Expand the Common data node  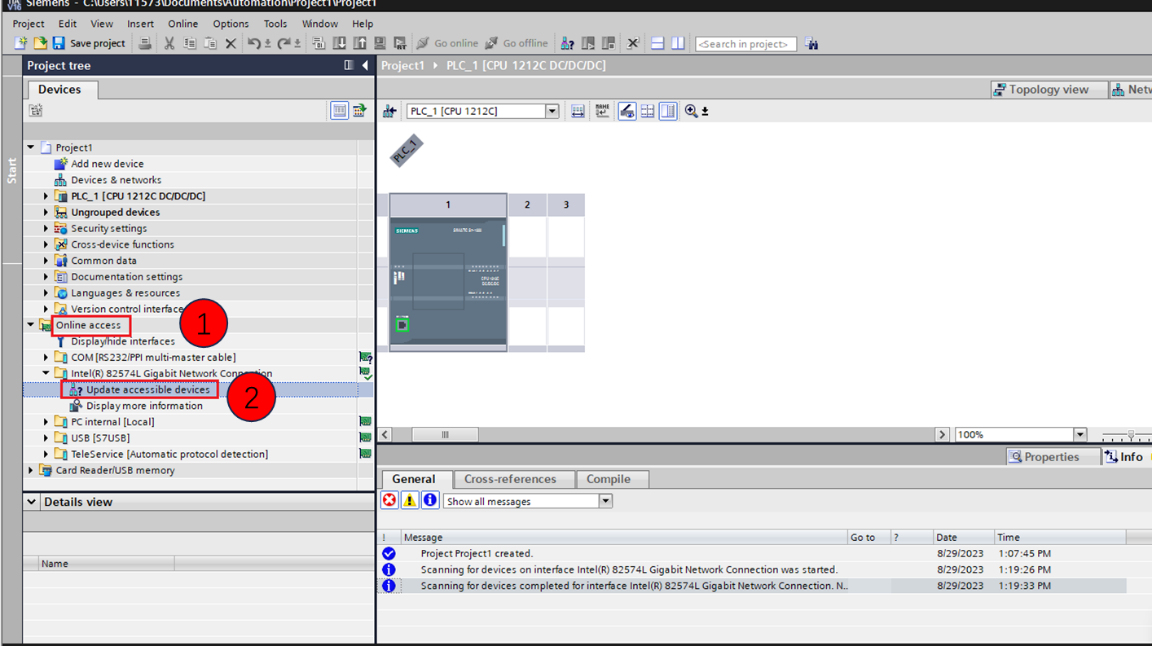46,261
